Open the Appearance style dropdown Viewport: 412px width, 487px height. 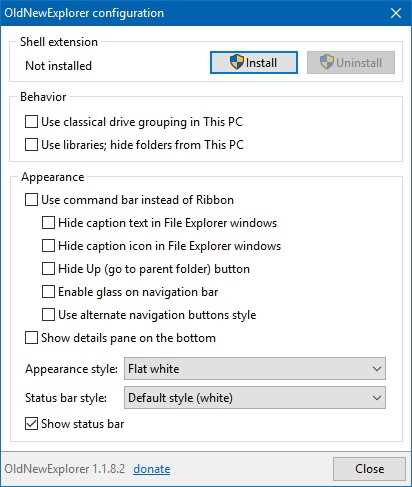[x=255, y=369]
